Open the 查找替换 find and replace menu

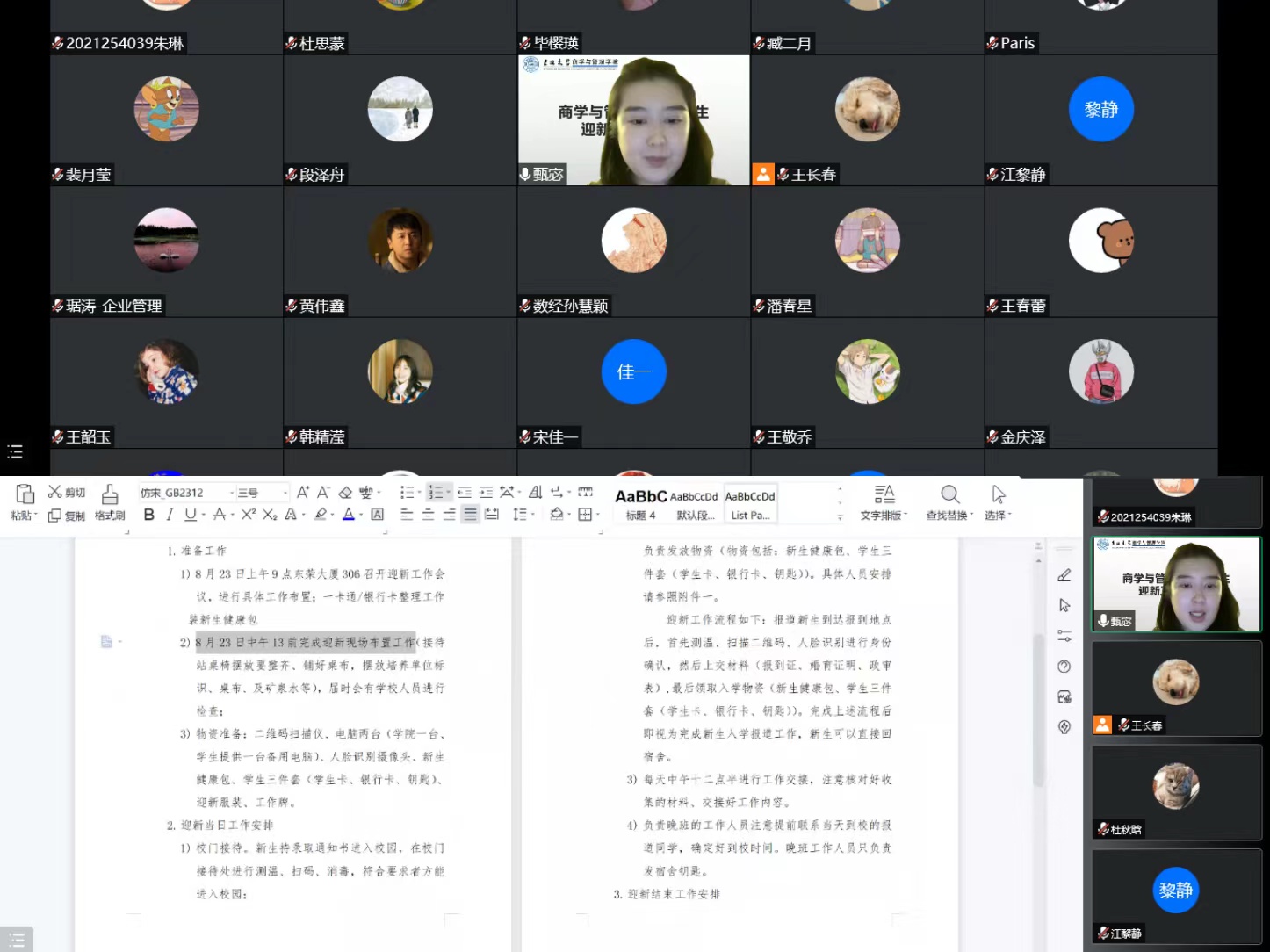949,502
